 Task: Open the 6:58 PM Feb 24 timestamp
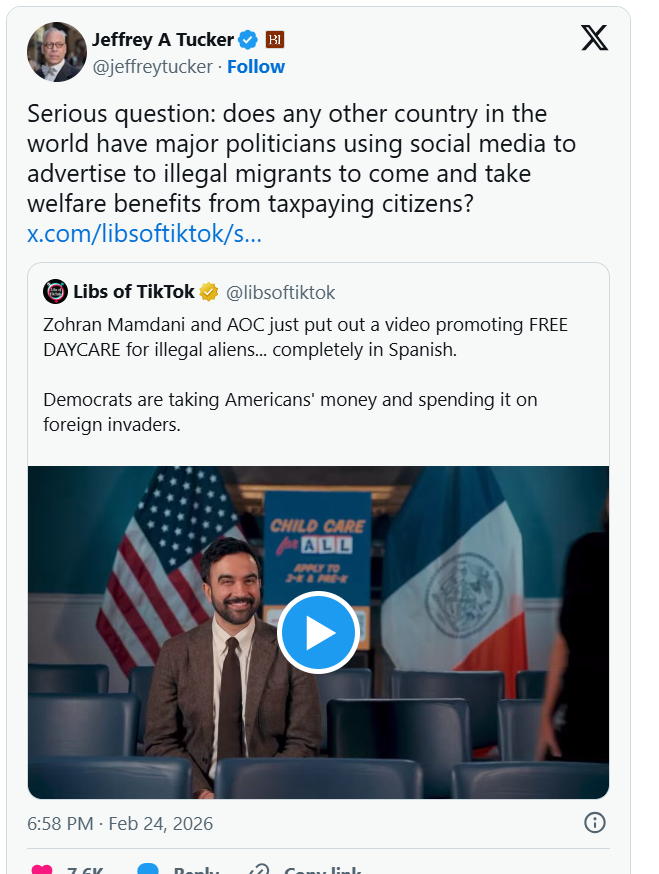pyautogui.click(x=120, y=824)
